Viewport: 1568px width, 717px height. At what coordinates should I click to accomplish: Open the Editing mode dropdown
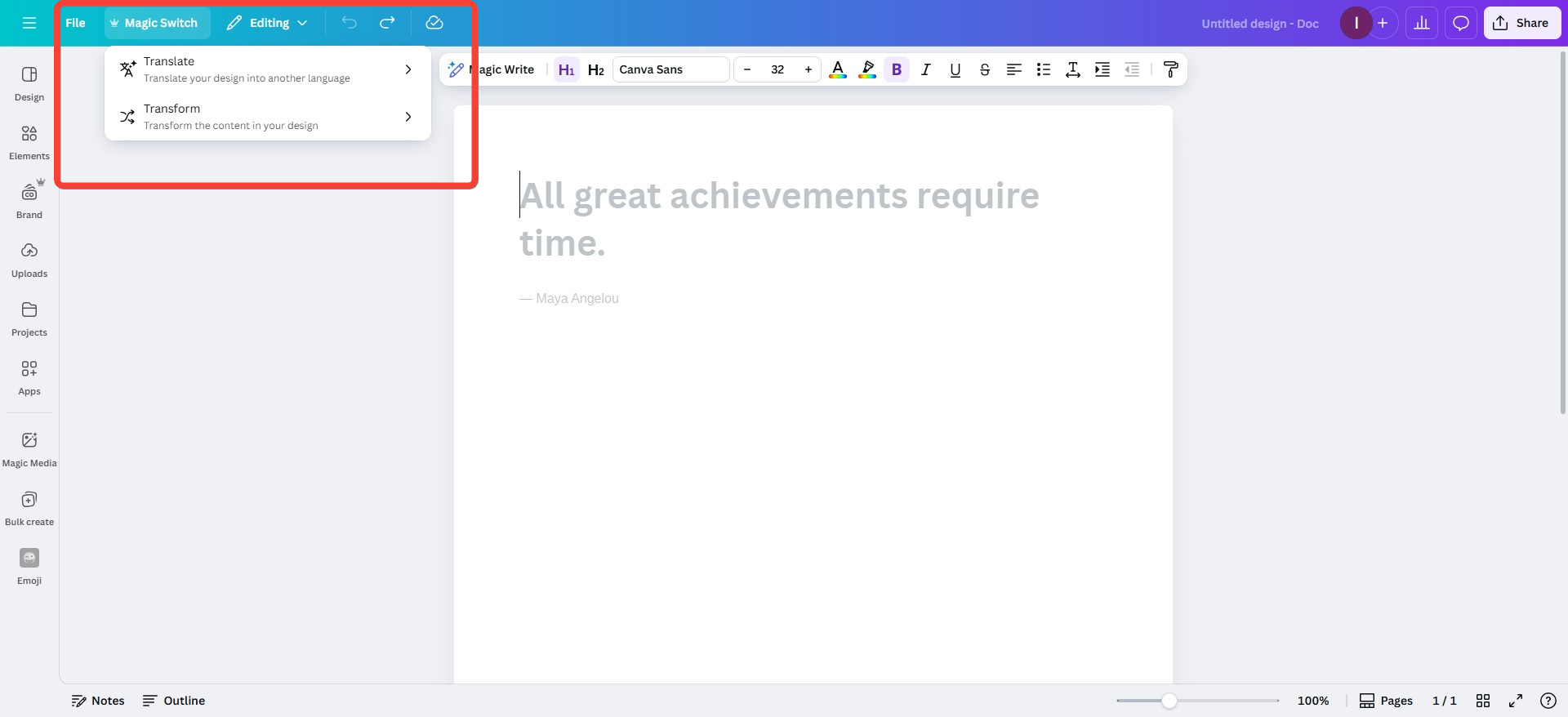pos(267,23)
